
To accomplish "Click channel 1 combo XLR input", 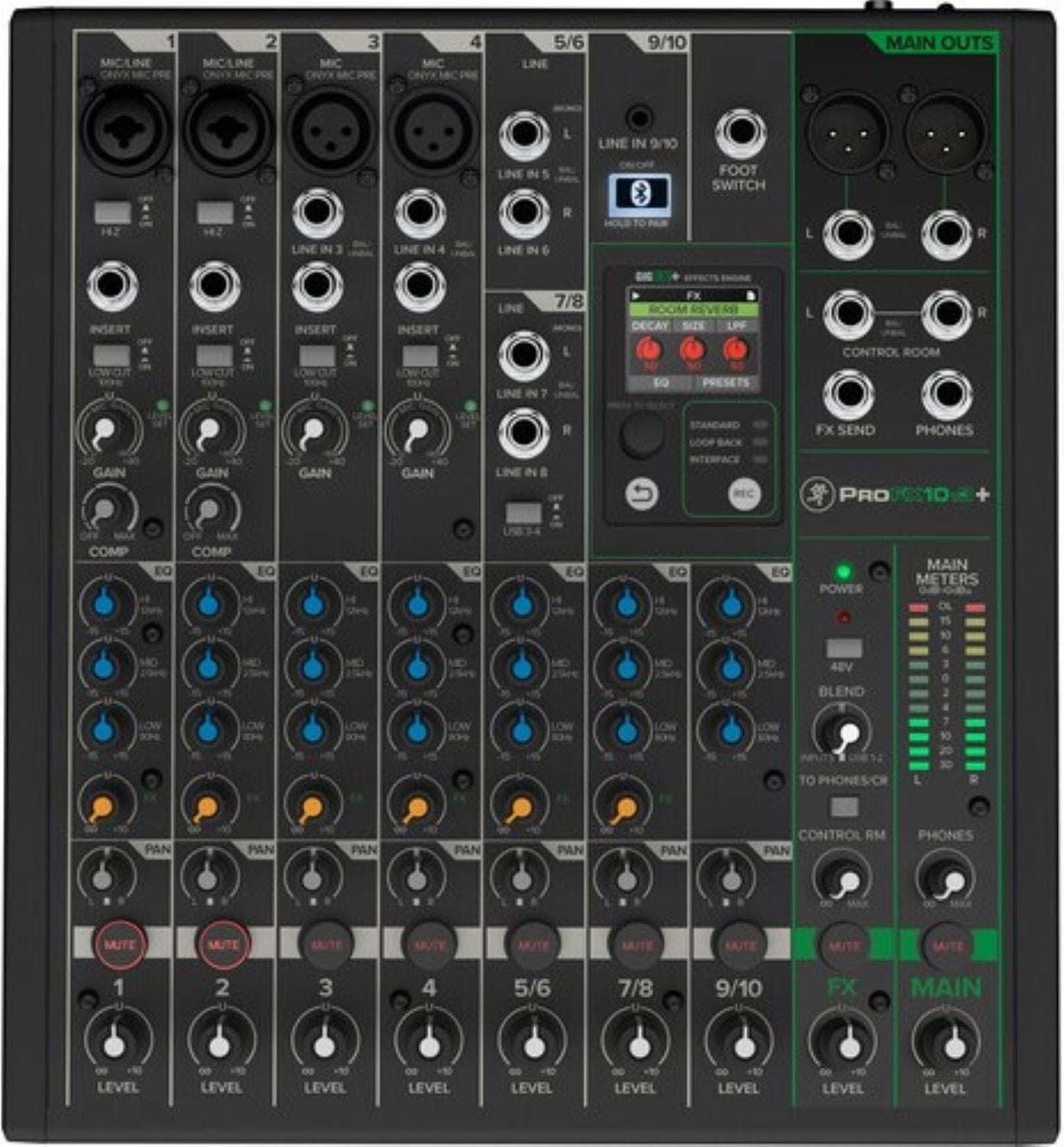I will tap(126, 130).
